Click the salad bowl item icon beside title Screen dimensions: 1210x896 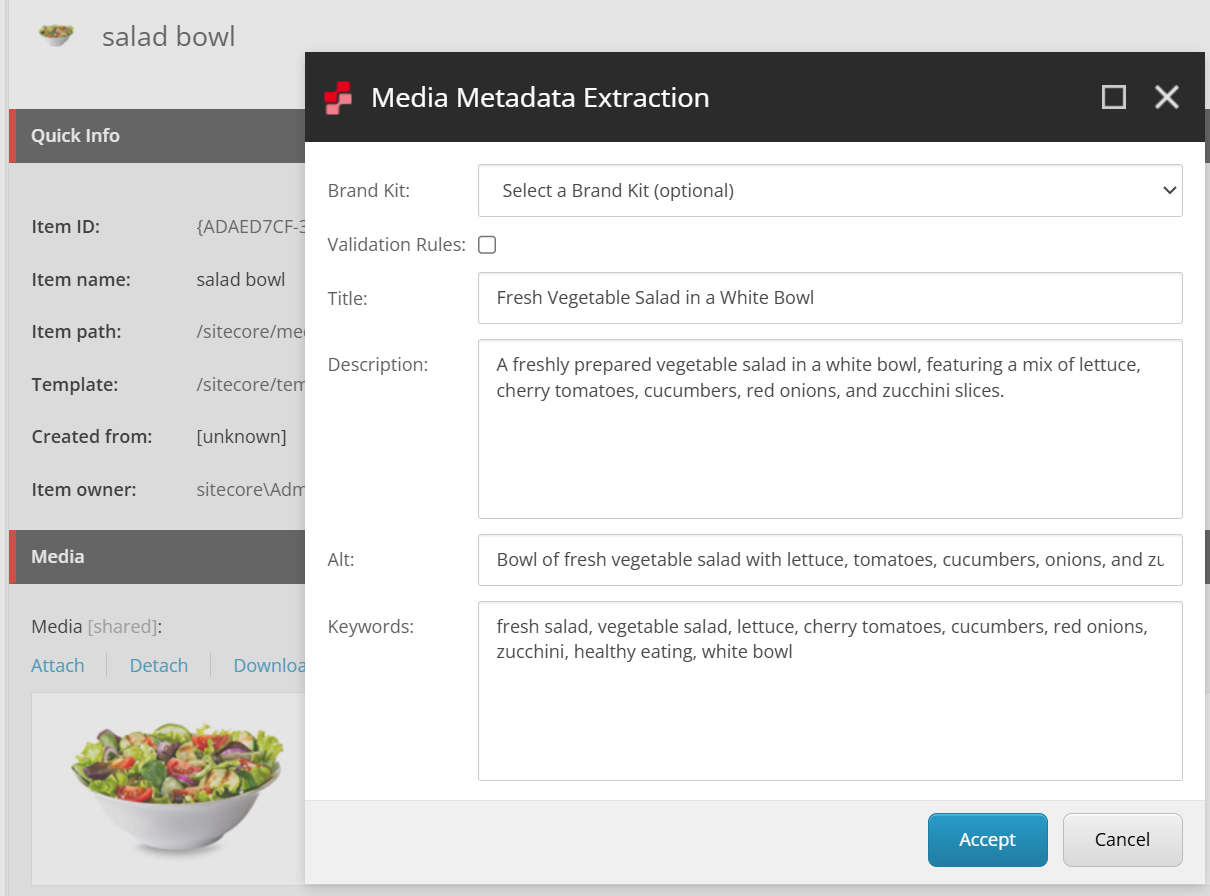click(x=55, y=35)
